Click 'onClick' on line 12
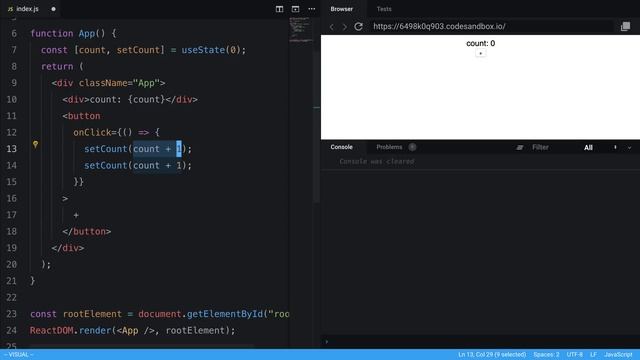The height and width of the screenshot is (360, 640). tap(92, 133)
